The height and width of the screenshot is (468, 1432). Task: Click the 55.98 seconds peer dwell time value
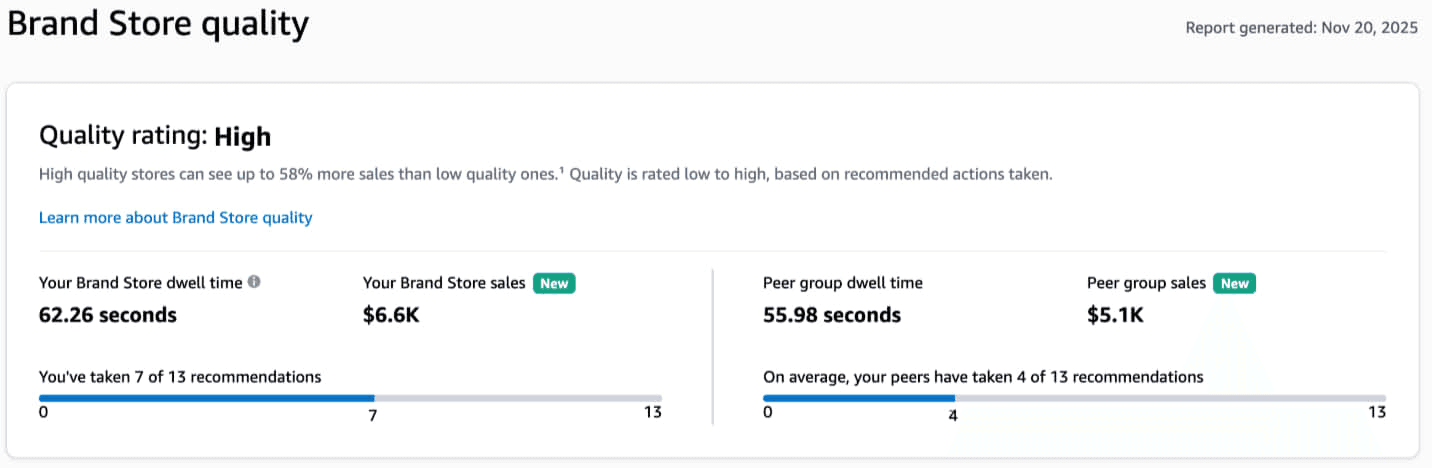(832, 315)
